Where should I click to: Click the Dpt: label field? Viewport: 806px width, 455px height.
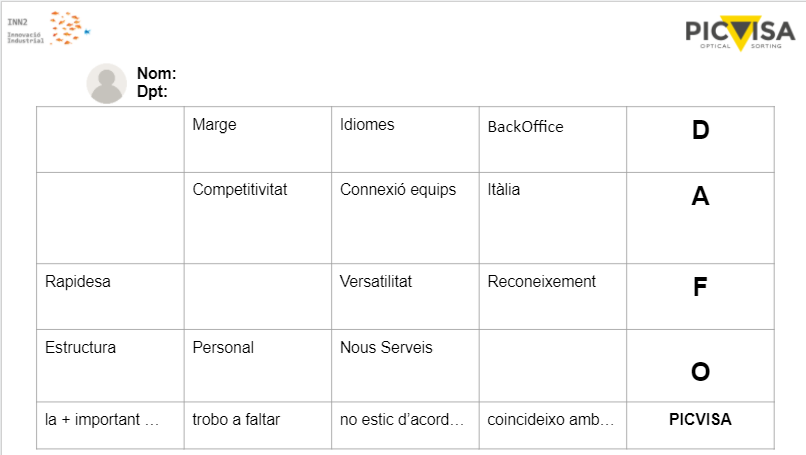152,92
